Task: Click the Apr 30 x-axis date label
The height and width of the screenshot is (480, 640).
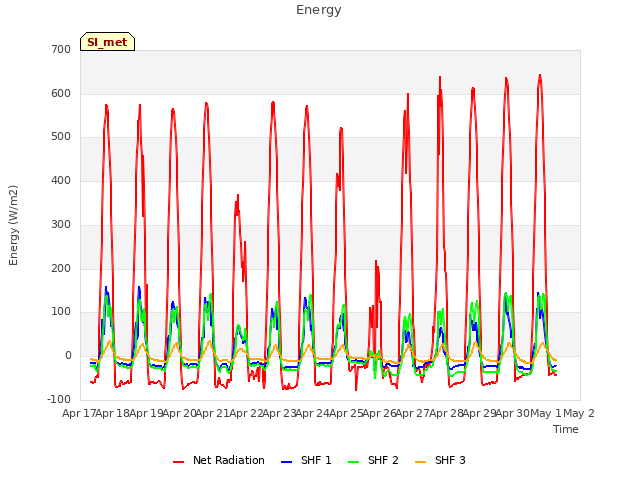Action: pos(513,413)
